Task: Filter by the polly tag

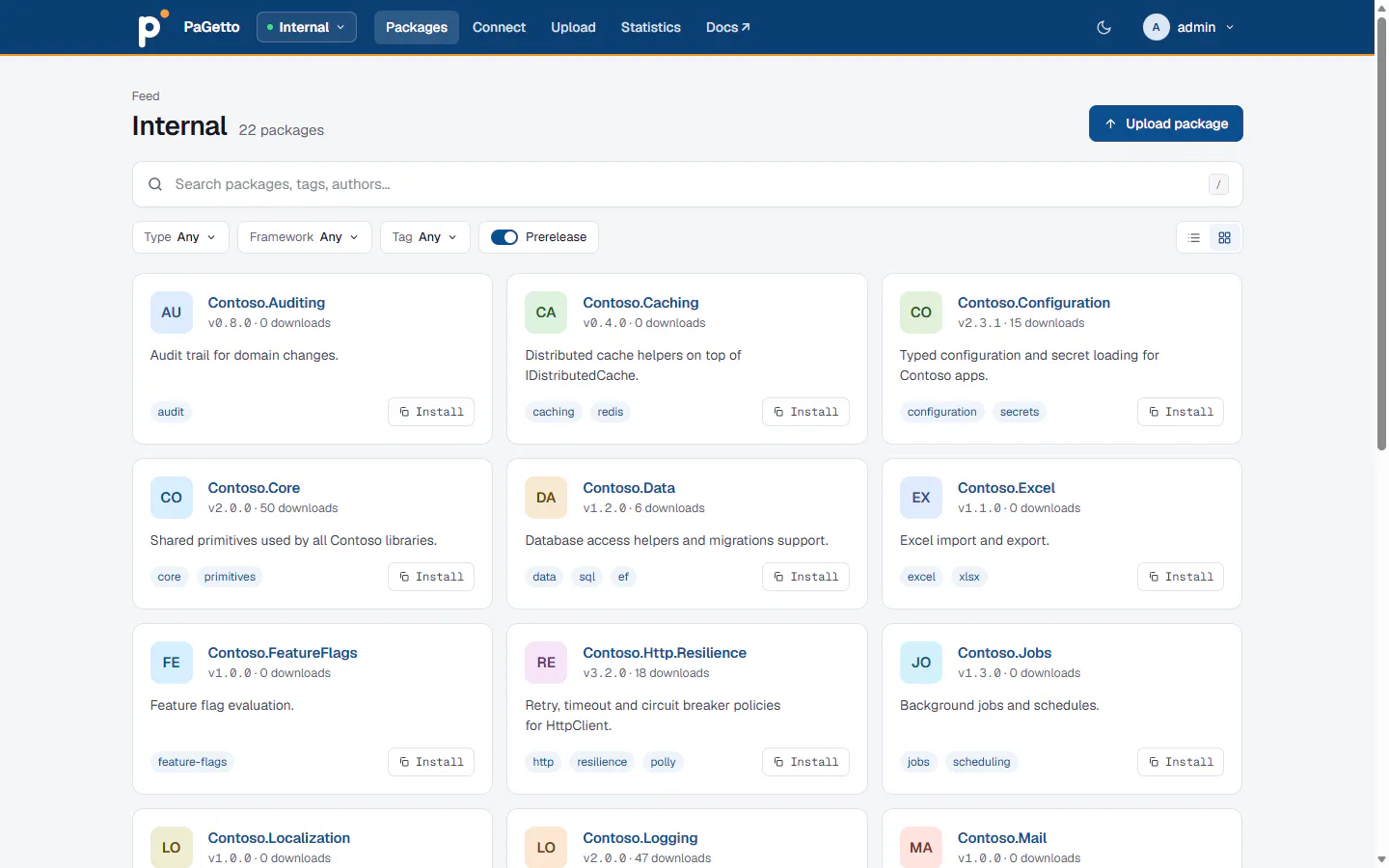Action: 664,762
